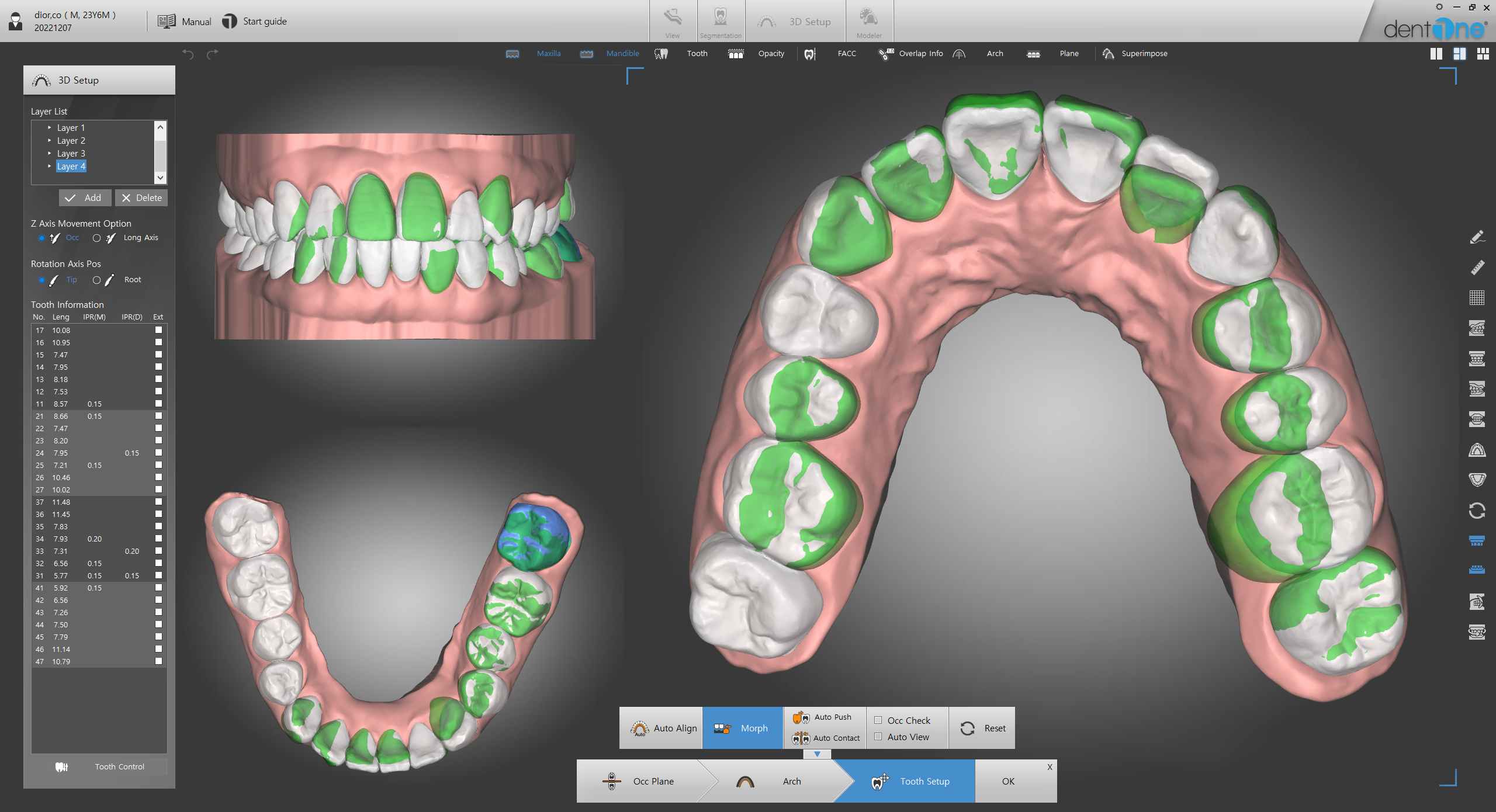Click the rotate view refresh icon
Image resolution: width=1496 pixels, height=812 pixels.
click(x=1477, y=511)
